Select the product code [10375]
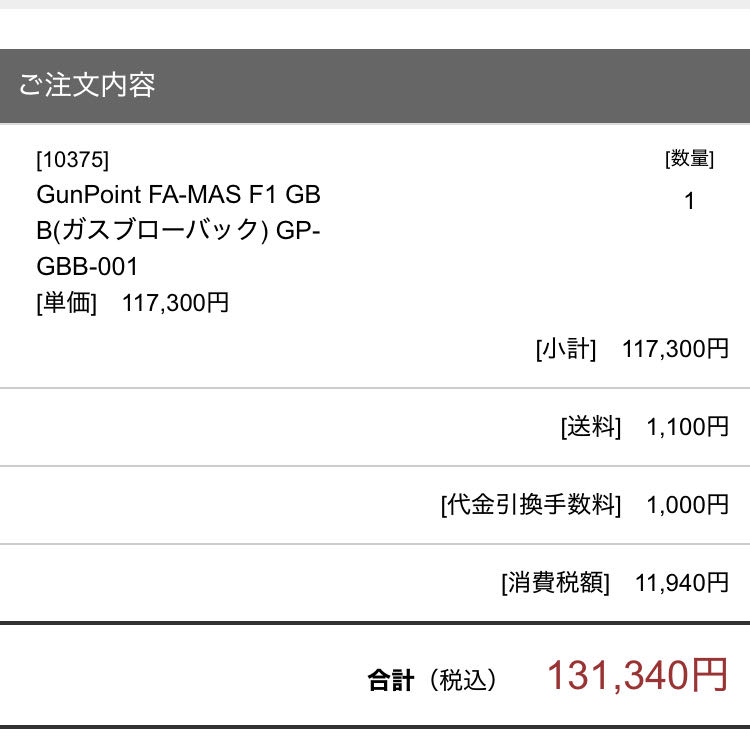Viewport: 750px width, 739px height. 72,159
